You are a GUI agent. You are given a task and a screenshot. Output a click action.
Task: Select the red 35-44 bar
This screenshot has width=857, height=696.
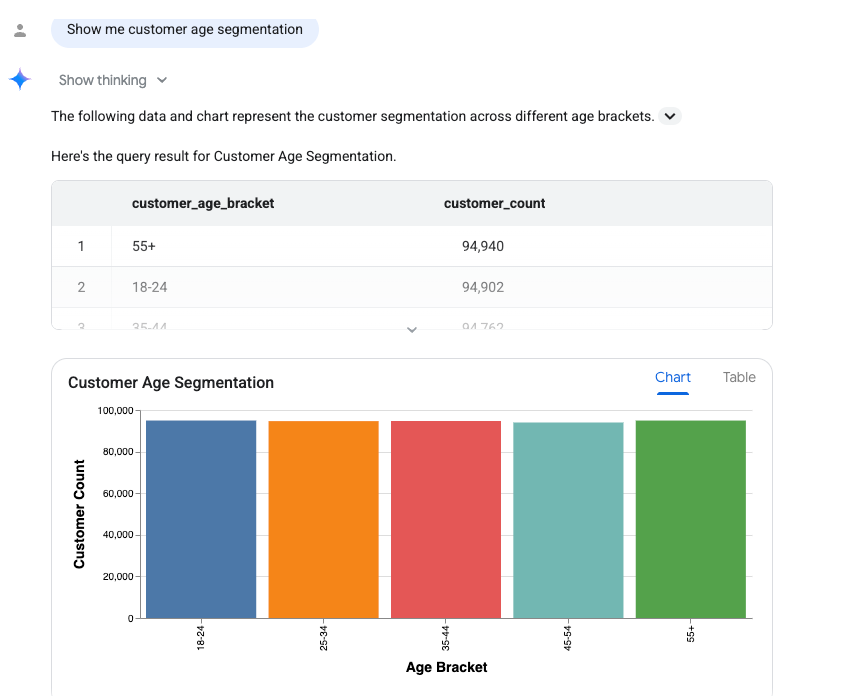tap(446, 519)
